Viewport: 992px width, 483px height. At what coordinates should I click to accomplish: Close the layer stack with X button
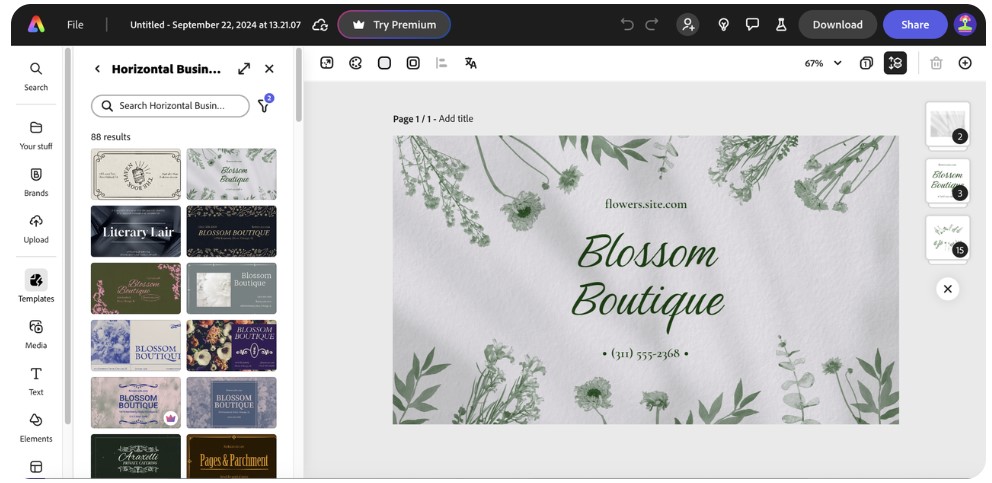(x=948, y=289)
